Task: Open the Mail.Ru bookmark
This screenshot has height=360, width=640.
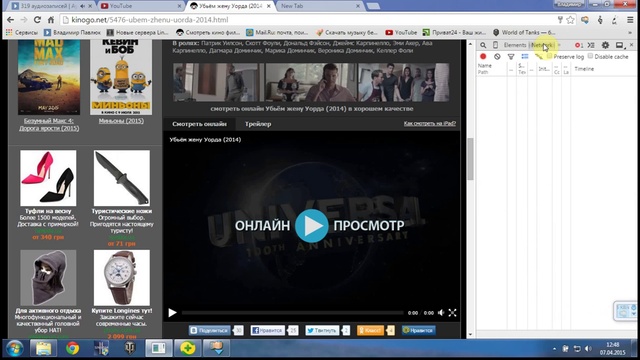Action: click(x=277, y=32)
